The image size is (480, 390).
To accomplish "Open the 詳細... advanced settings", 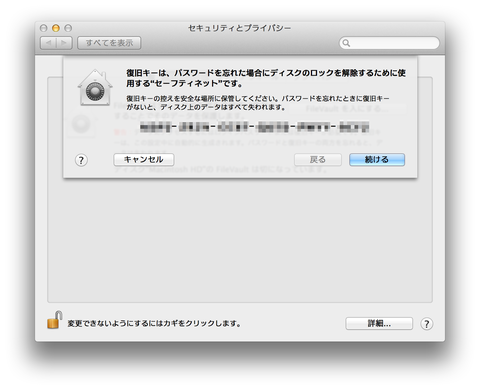I will coord(379,323).
